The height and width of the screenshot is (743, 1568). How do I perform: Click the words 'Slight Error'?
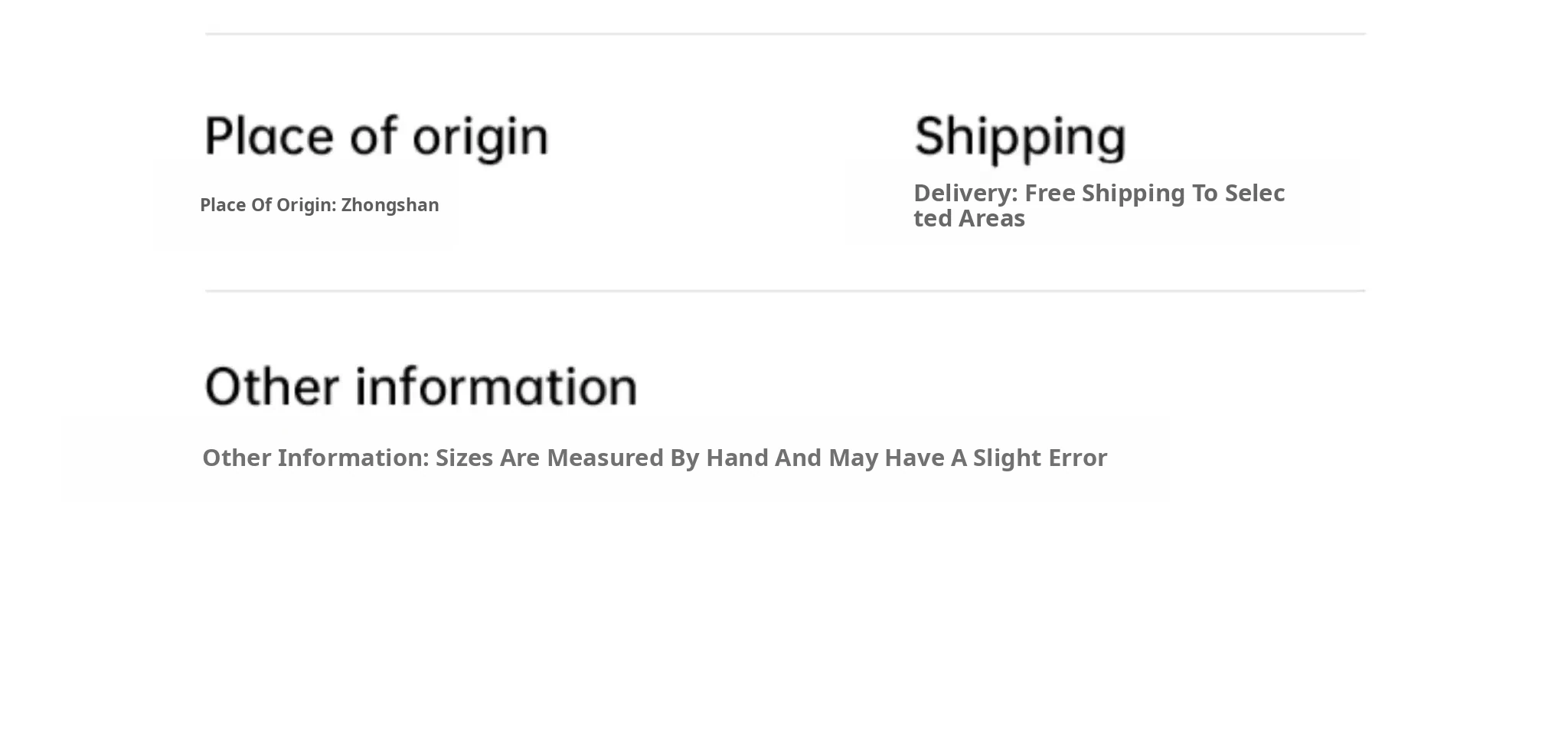point(1040,458)
